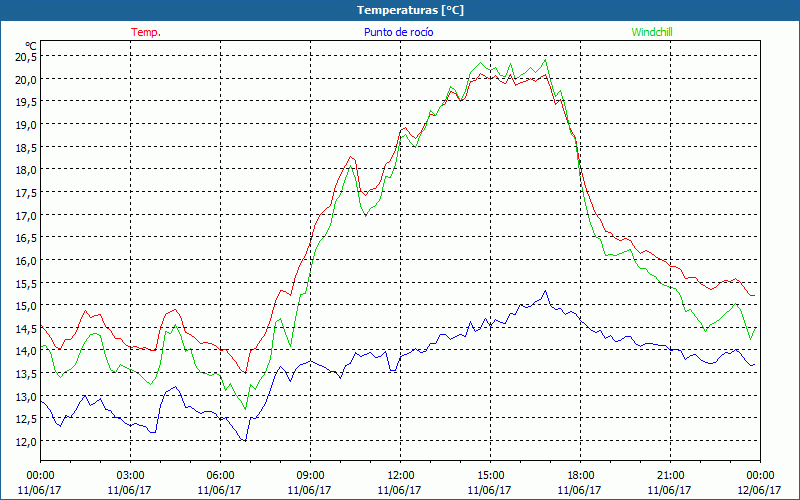Select the red 'Temp.' legend label
Image resolution: width=800 pixels, height=500 pixels.
146,32
